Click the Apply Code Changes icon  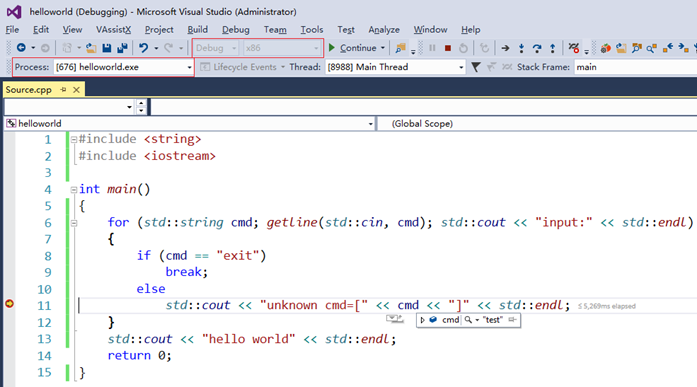point(485,48)
